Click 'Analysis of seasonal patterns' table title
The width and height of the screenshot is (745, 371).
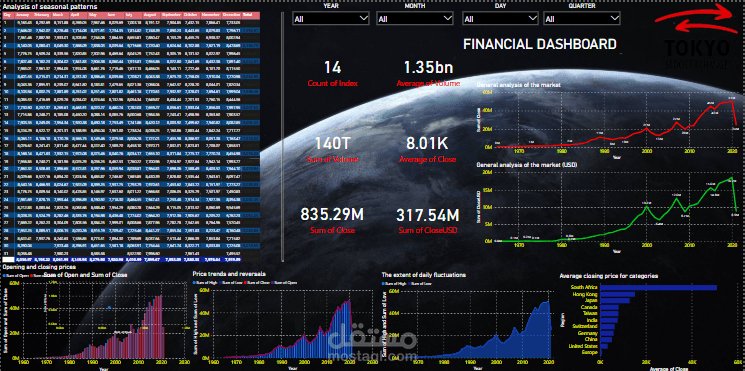coord(50,7)
